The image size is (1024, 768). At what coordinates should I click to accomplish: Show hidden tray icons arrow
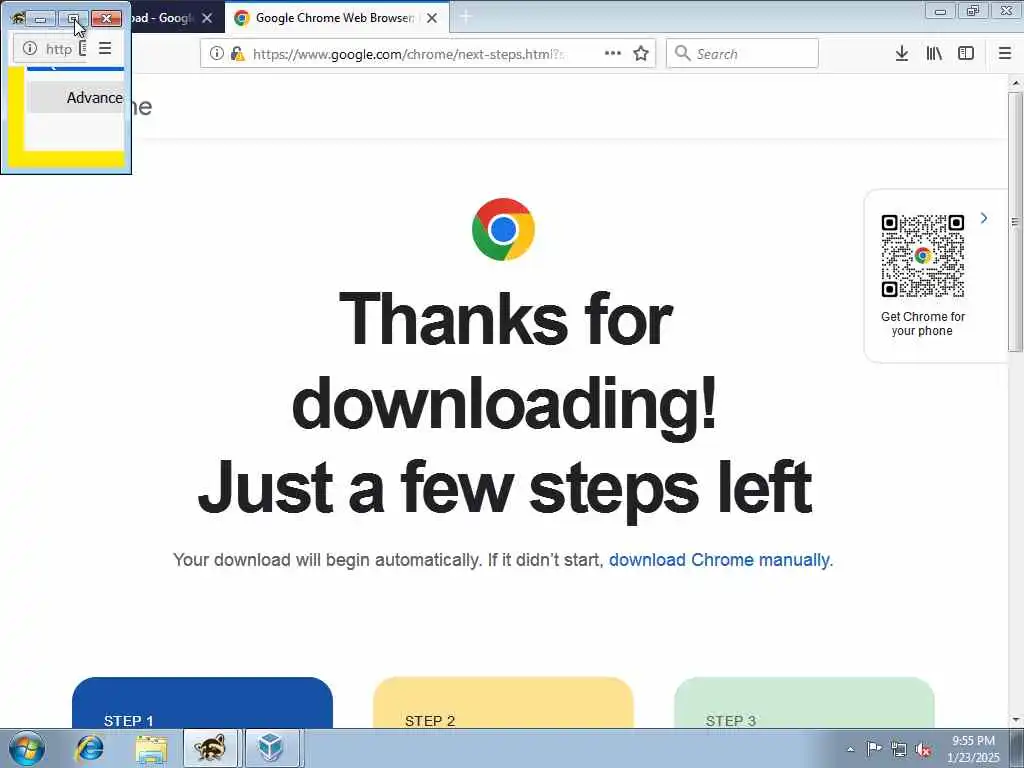click(850, 749)
